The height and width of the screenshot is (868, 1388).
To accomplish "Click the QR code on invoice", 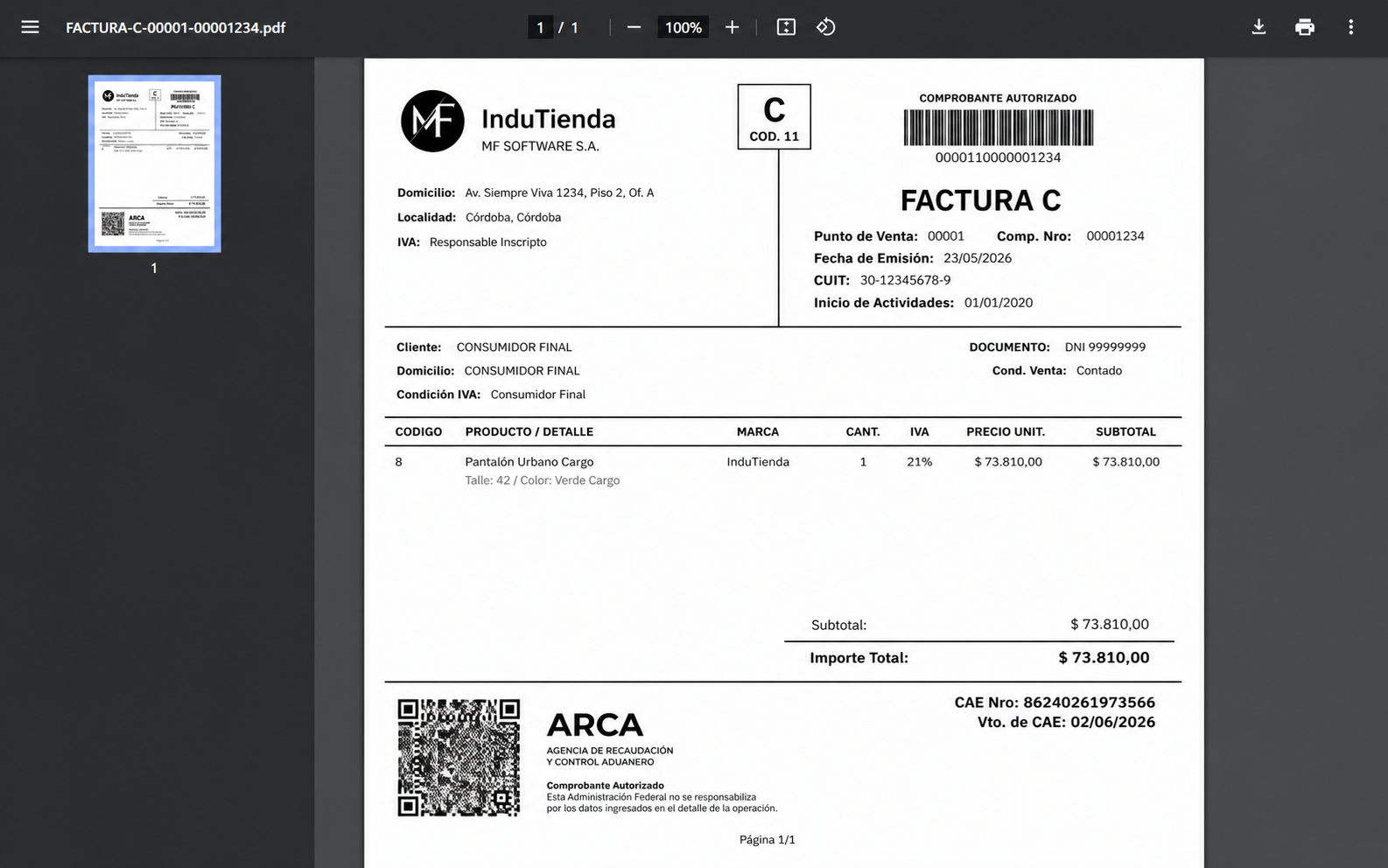I will click(459, 758).
